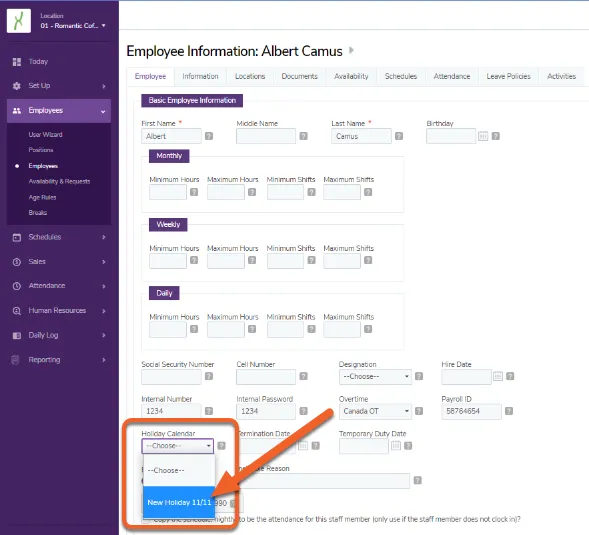The width and height of the screenshot is (589, 535).
Task: Switch to the Information tab
Action: [x=200, y=76]
